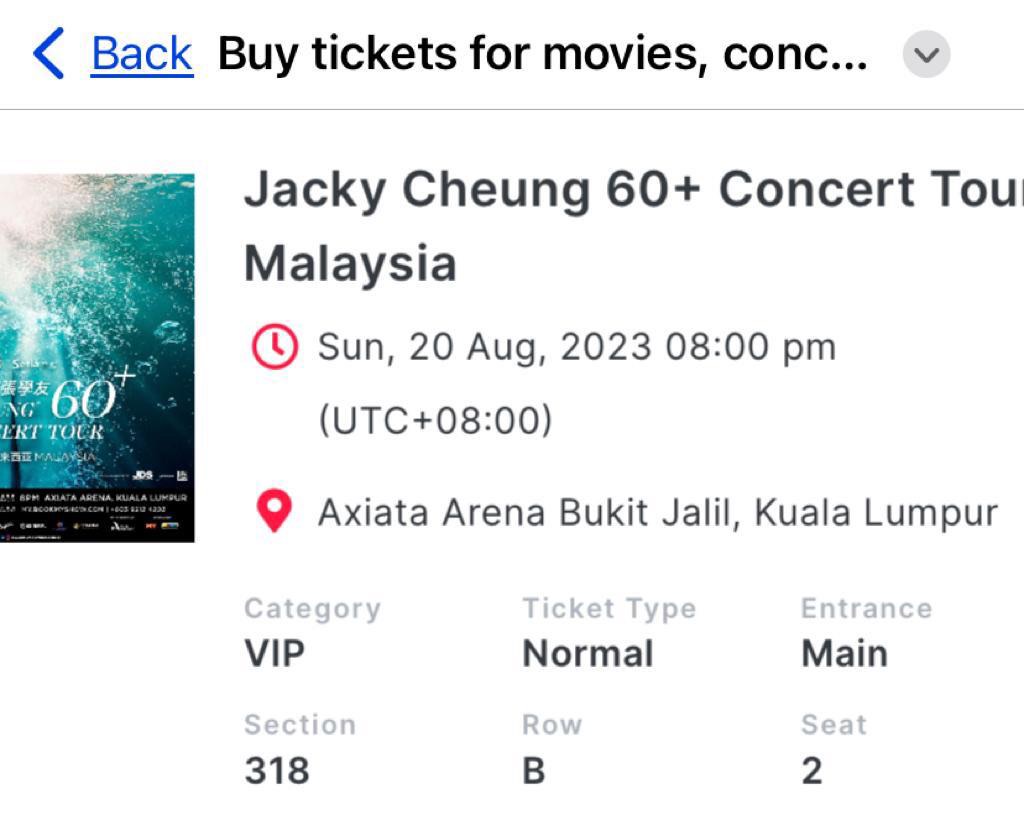Click the red clock icon beside event date
This screenshot has width=1024, height=815.
point(275,345)
